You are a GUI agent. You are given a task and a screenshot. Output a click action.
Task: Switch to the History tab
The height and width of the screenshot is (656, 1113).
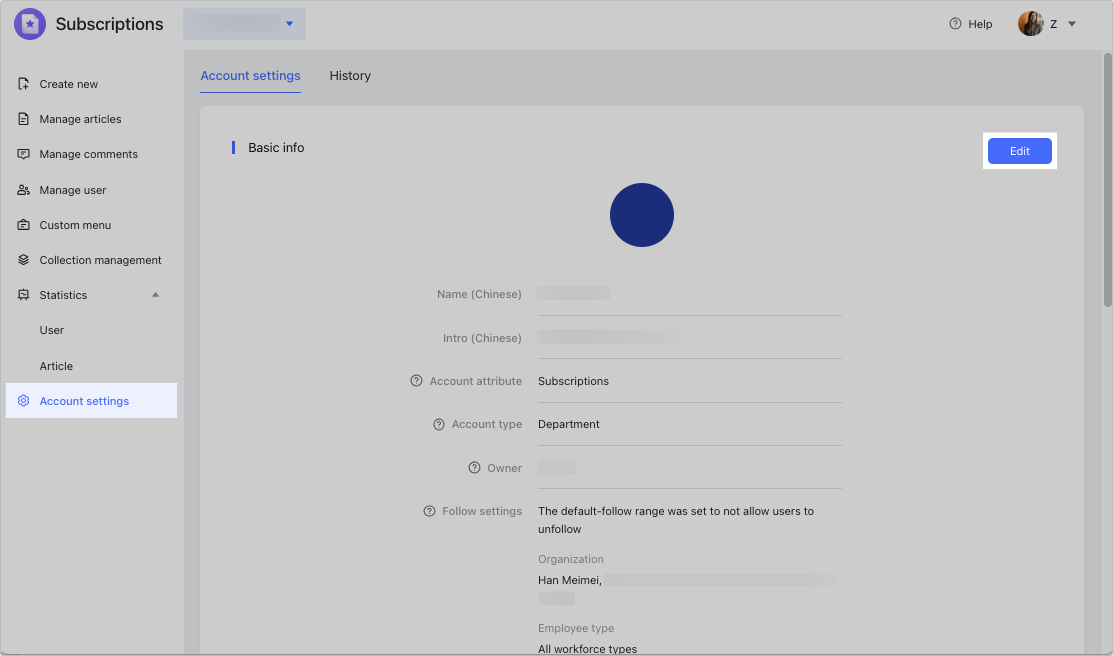tap(350, 75)
